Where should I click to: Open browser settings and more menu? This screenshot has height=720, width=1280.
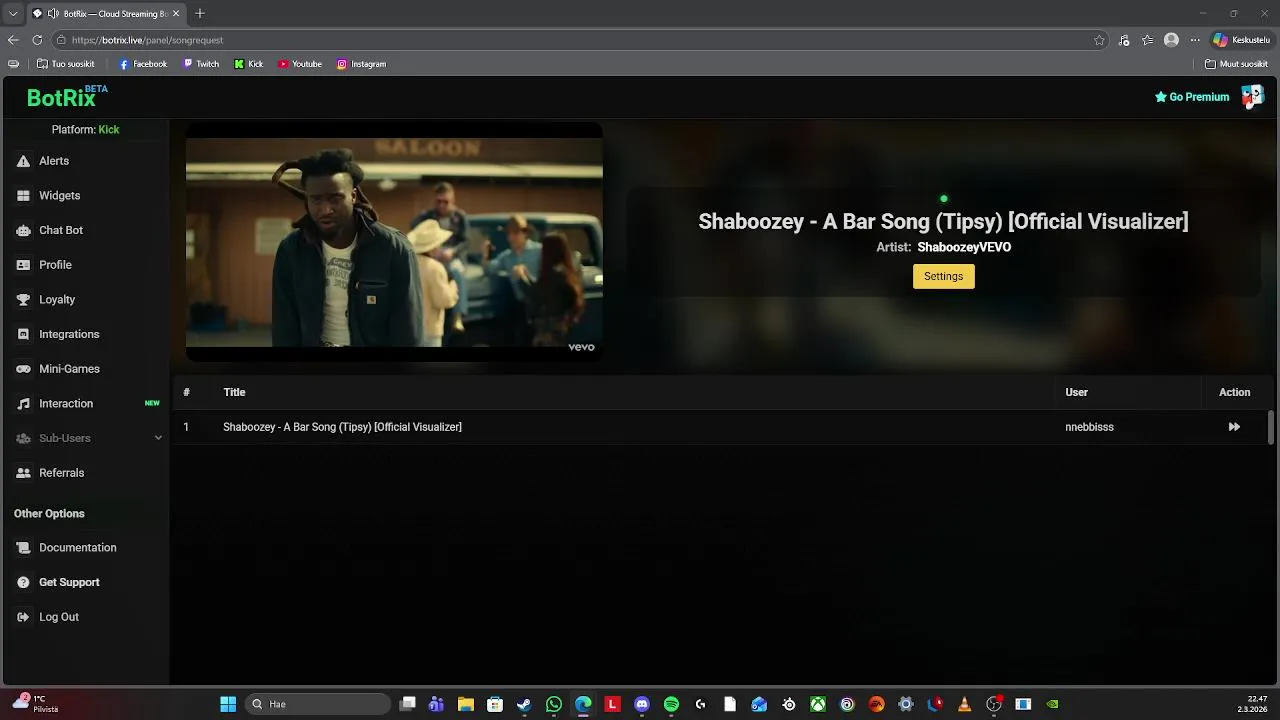1194,40
